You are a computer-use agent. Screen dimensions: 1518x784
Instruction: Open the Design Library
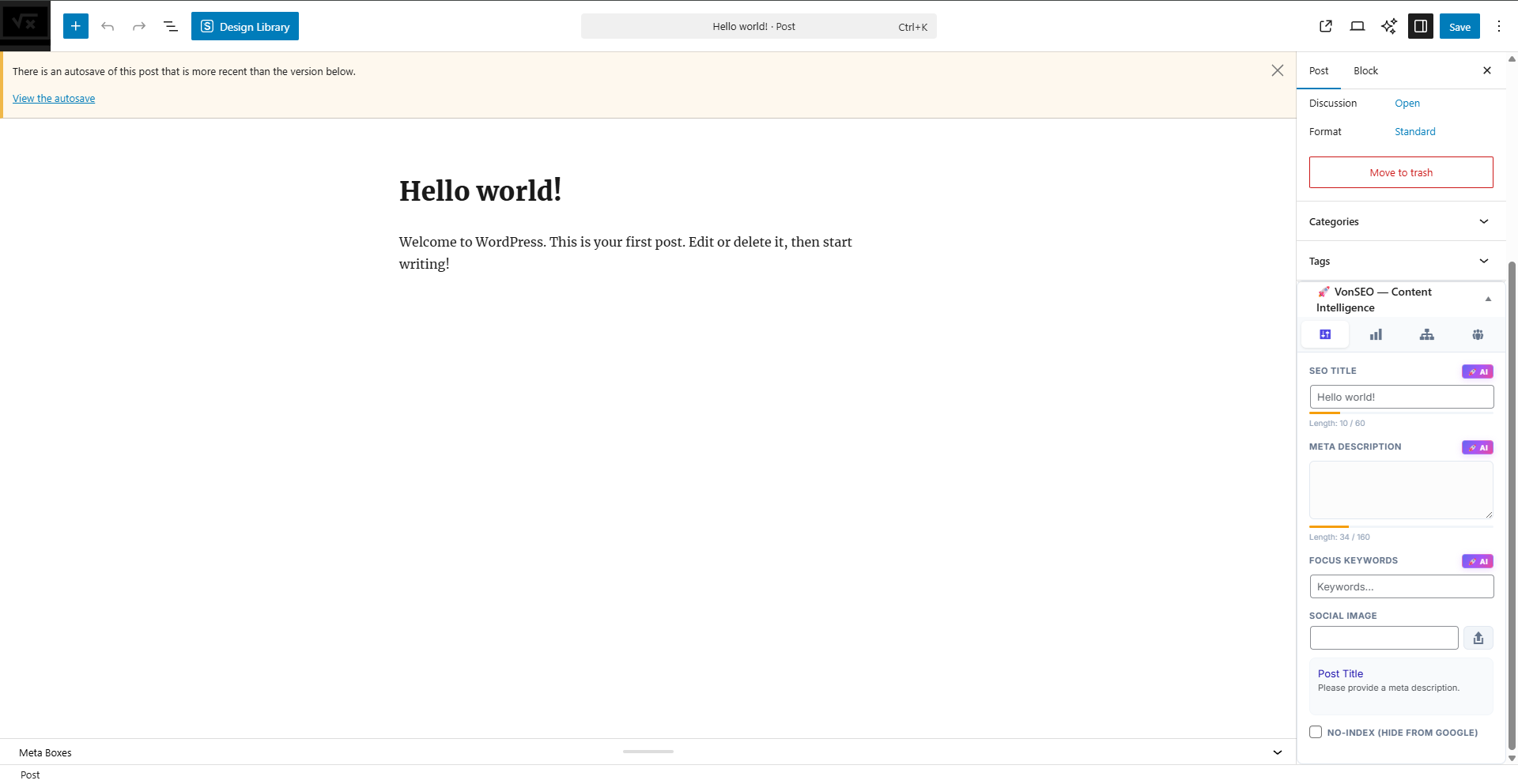(x=245, y=26)
